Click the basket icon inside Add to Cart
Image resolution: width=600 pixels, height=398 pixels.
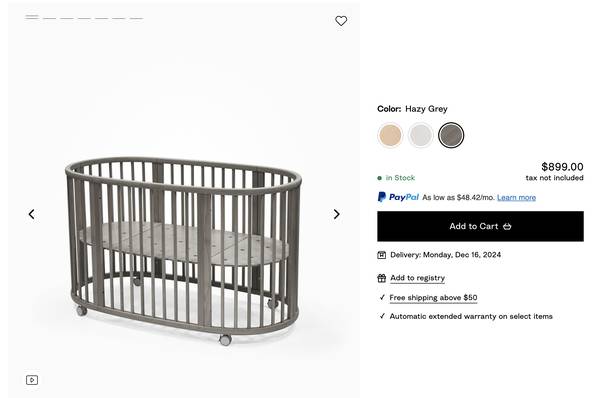coord(507,227)
